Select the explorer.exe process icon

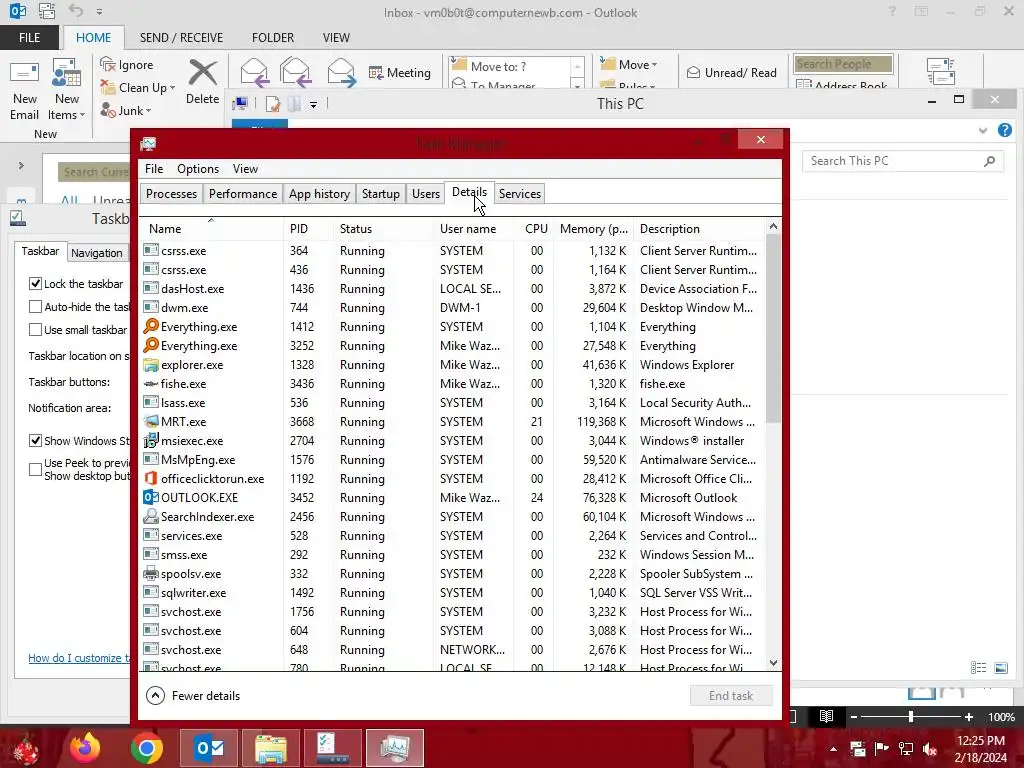(x=151, y=364)
